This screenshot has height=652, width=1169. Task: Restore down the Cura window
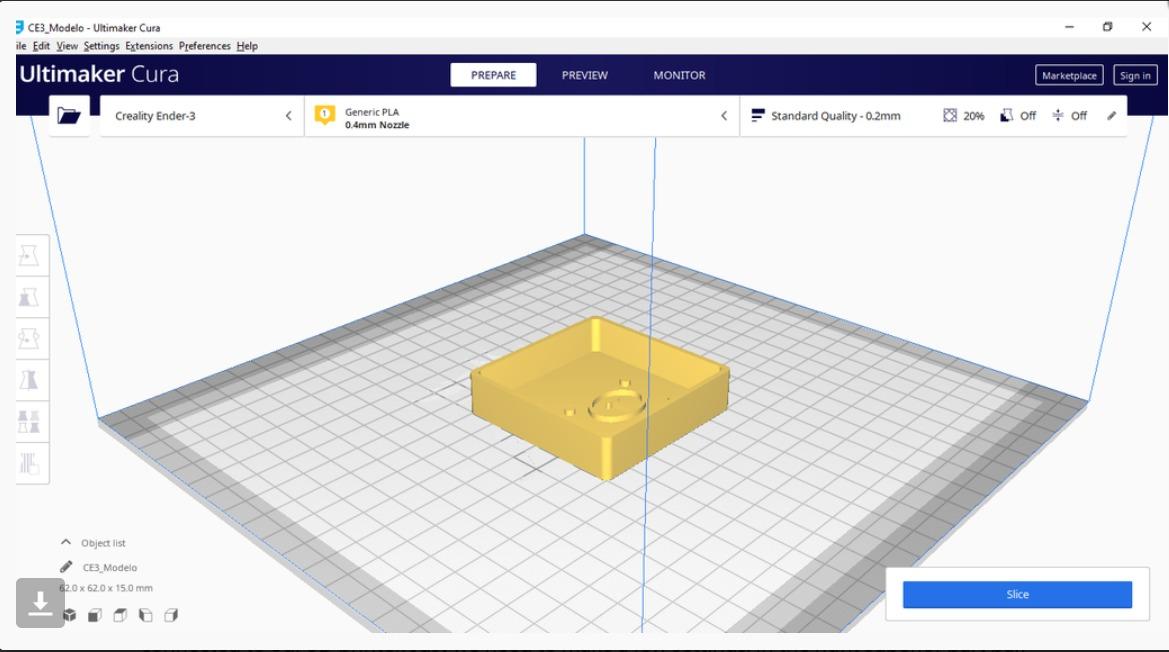1107,27
